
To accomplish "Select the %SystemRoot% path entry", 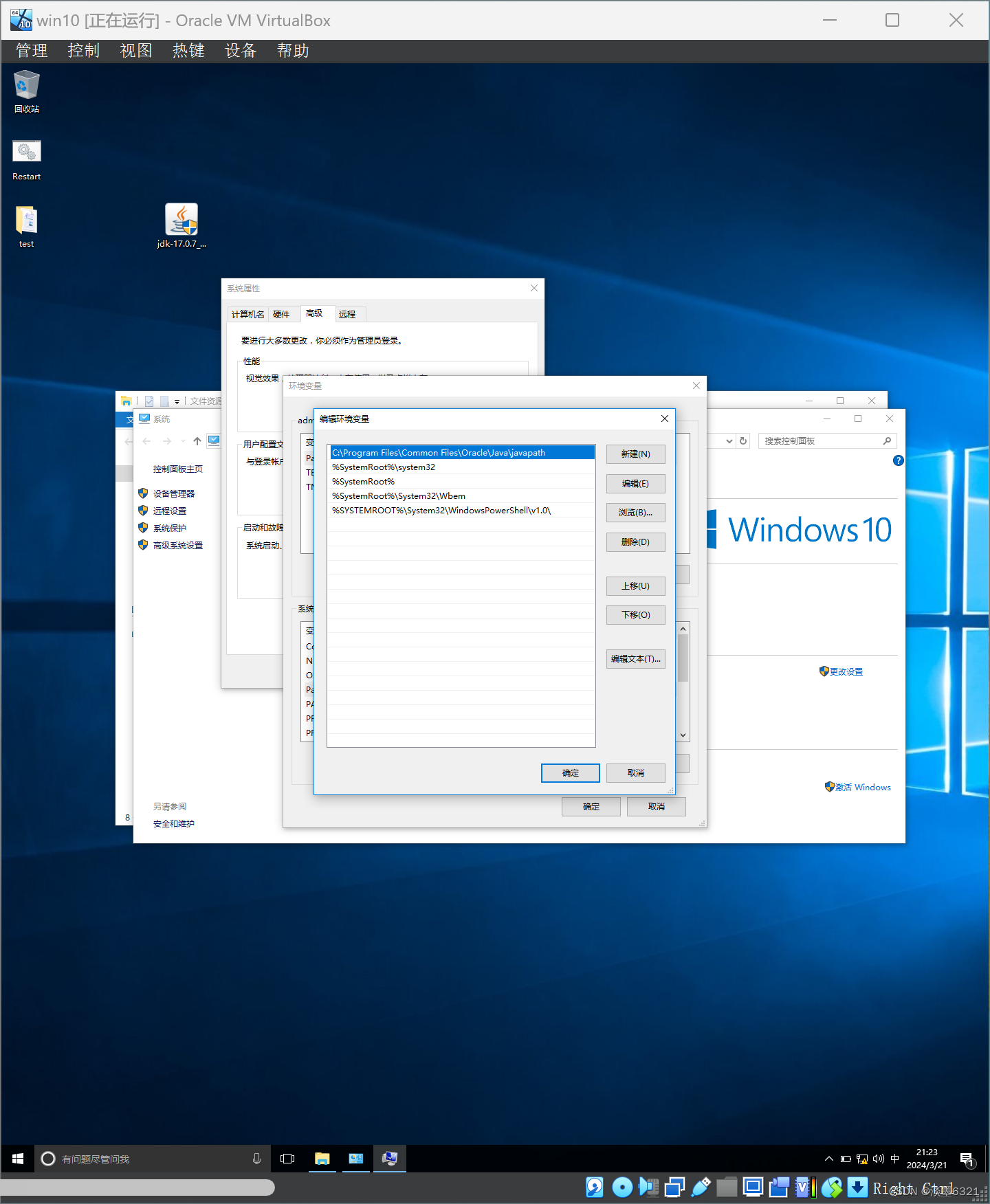I will (x=462, y=482).
